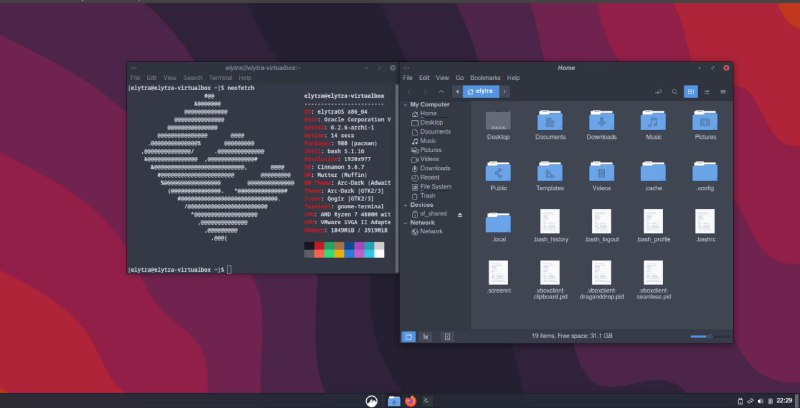
Task: Open File menu in file manager
Action: 408,78
